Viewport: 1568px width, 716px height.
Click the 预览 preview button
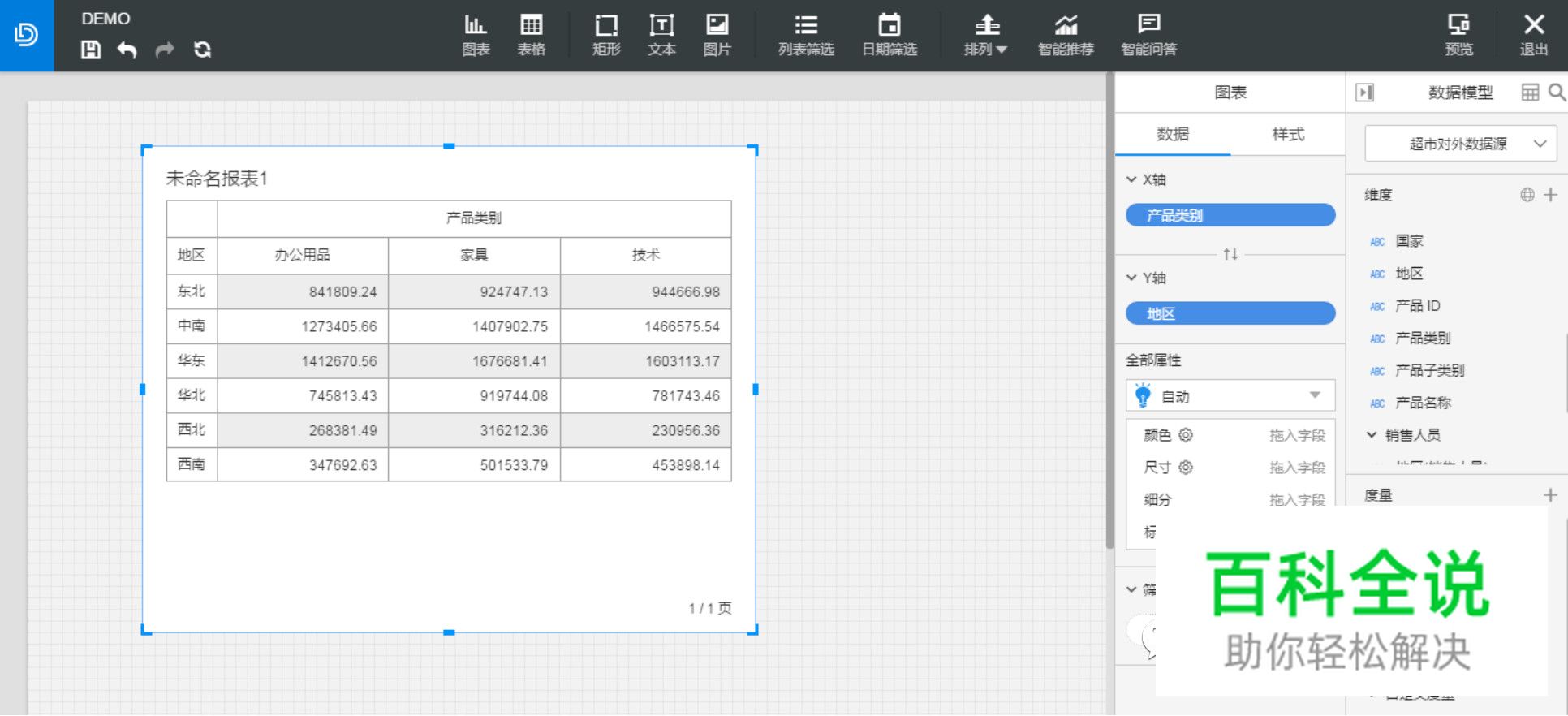click(x=1458, y=36)
